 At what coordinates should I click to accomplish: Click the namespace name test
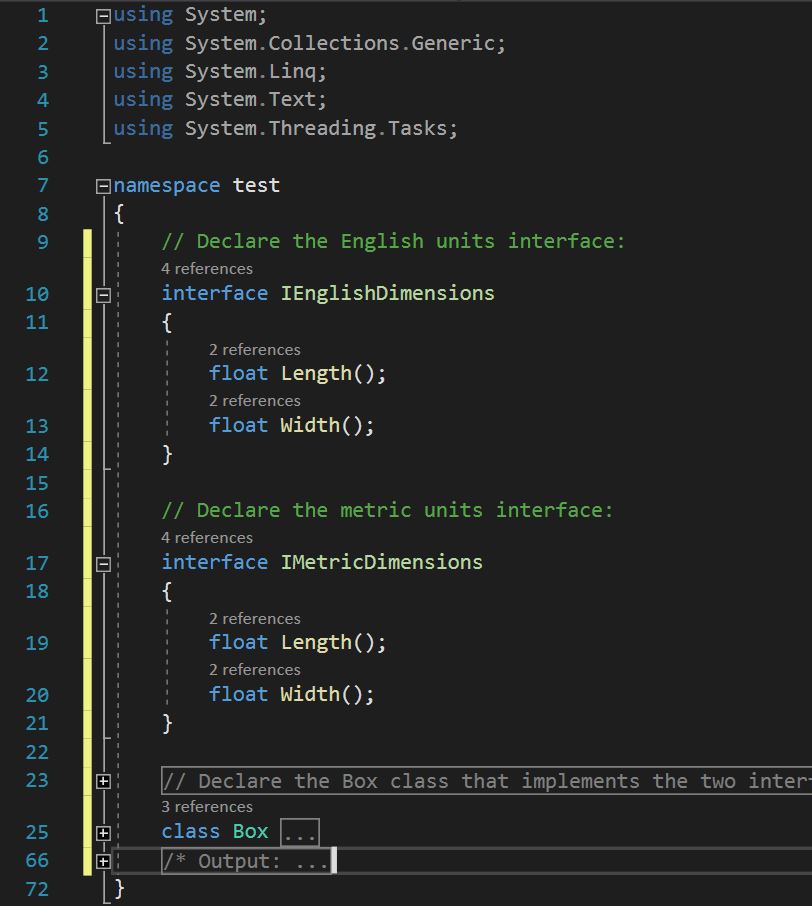[x=256, y=186]
